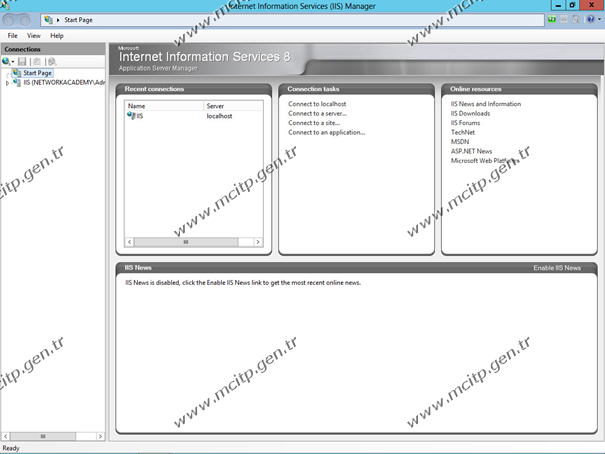Open the File menu

[x=12, y=35]
